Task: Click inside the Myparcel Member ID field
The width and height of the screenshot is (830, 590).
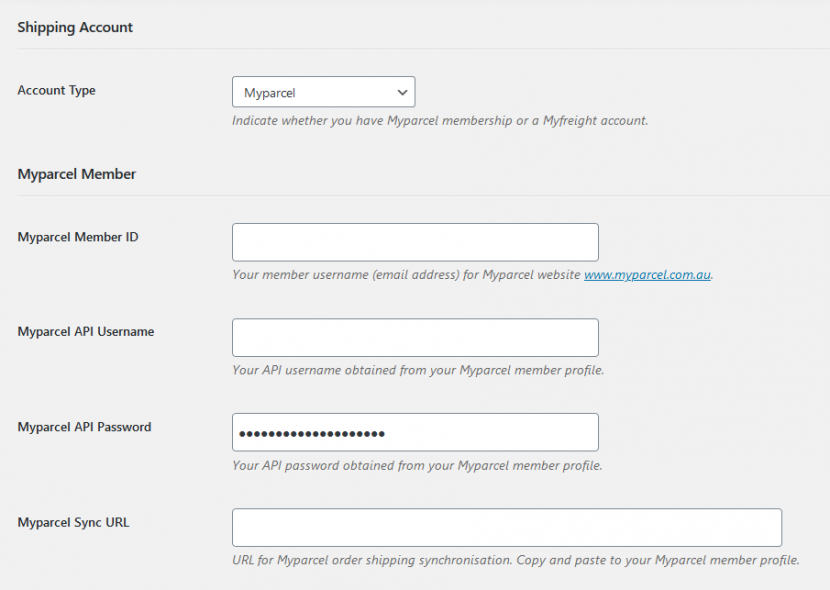Action: (414, 241)
